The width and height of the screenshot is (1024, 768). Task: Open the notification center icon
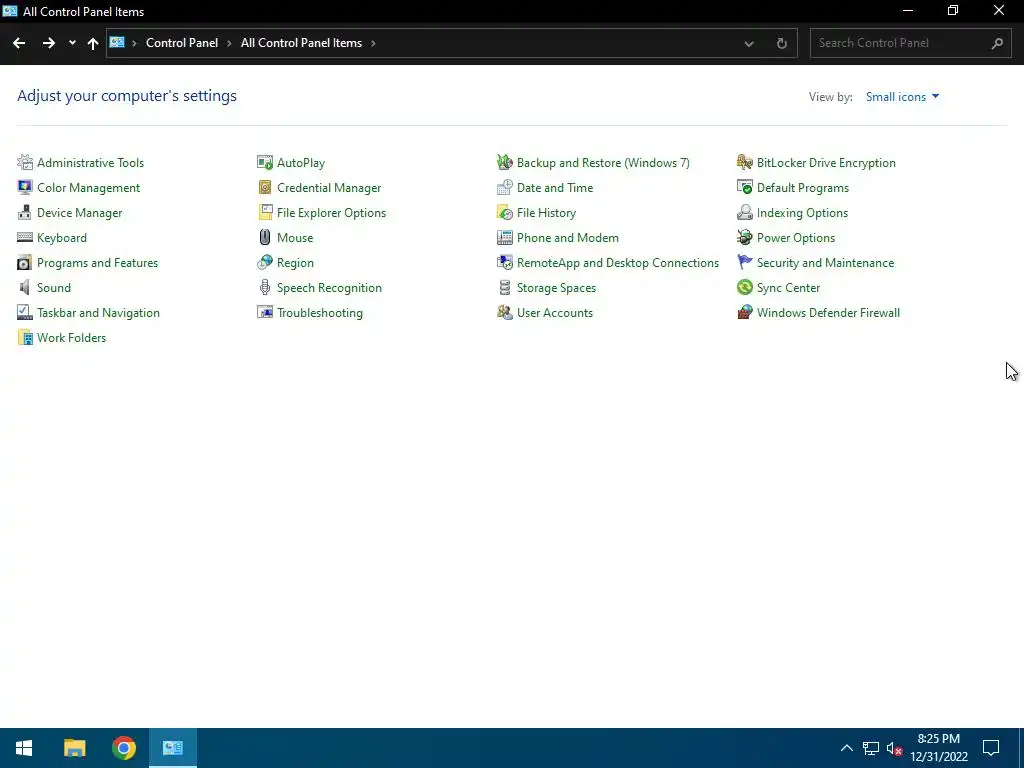point(991,748)
